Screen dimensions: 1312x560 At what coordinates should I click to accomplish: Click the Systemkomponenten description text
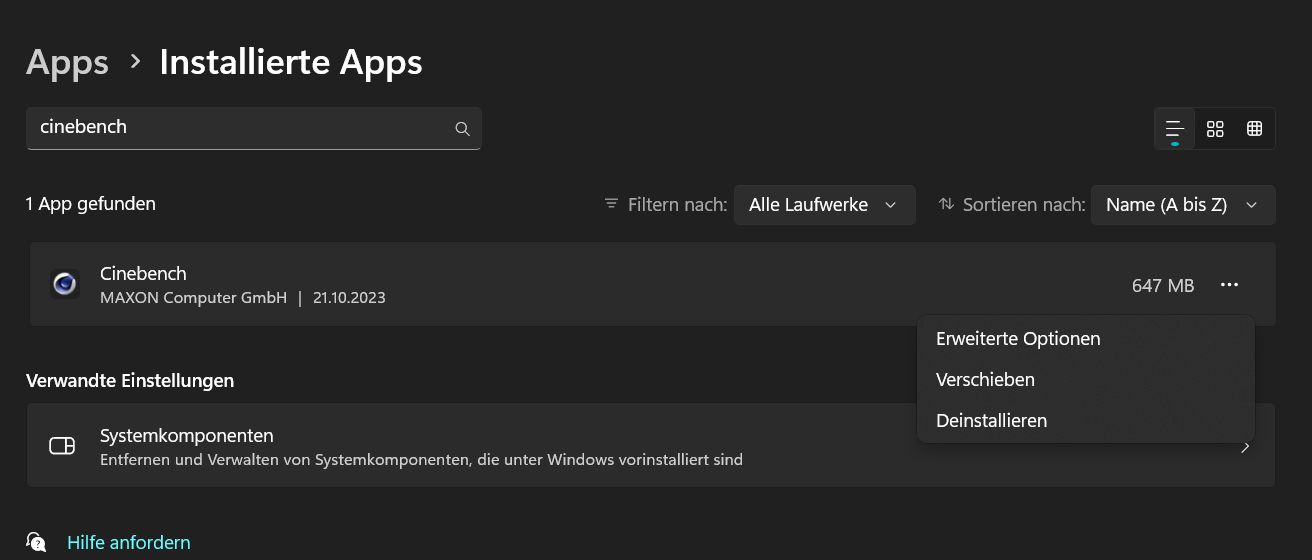[x=421, y=460]
